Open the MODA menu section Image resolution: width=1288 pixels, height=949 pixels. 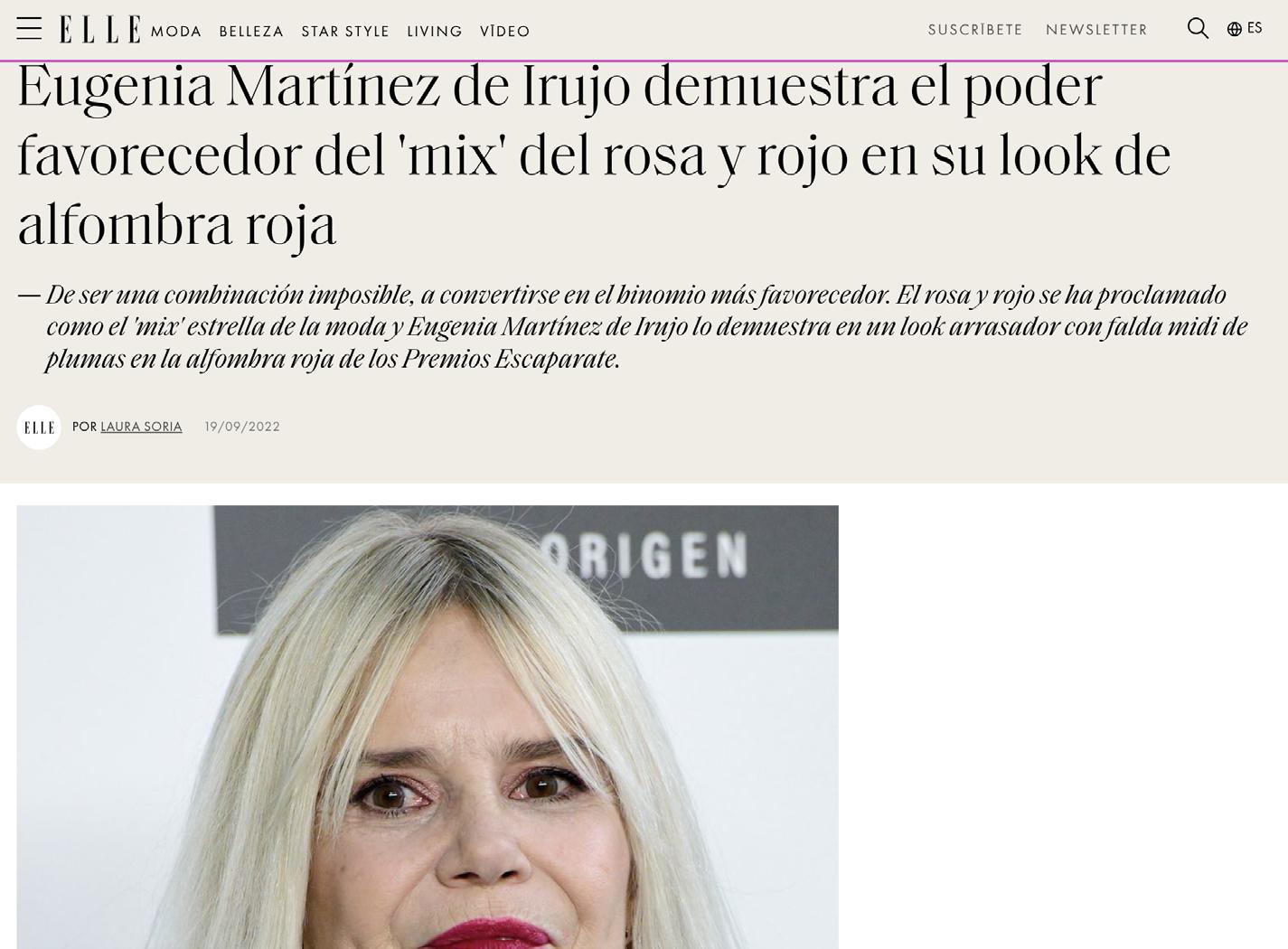pyautogui.click(x=176, y=32)
